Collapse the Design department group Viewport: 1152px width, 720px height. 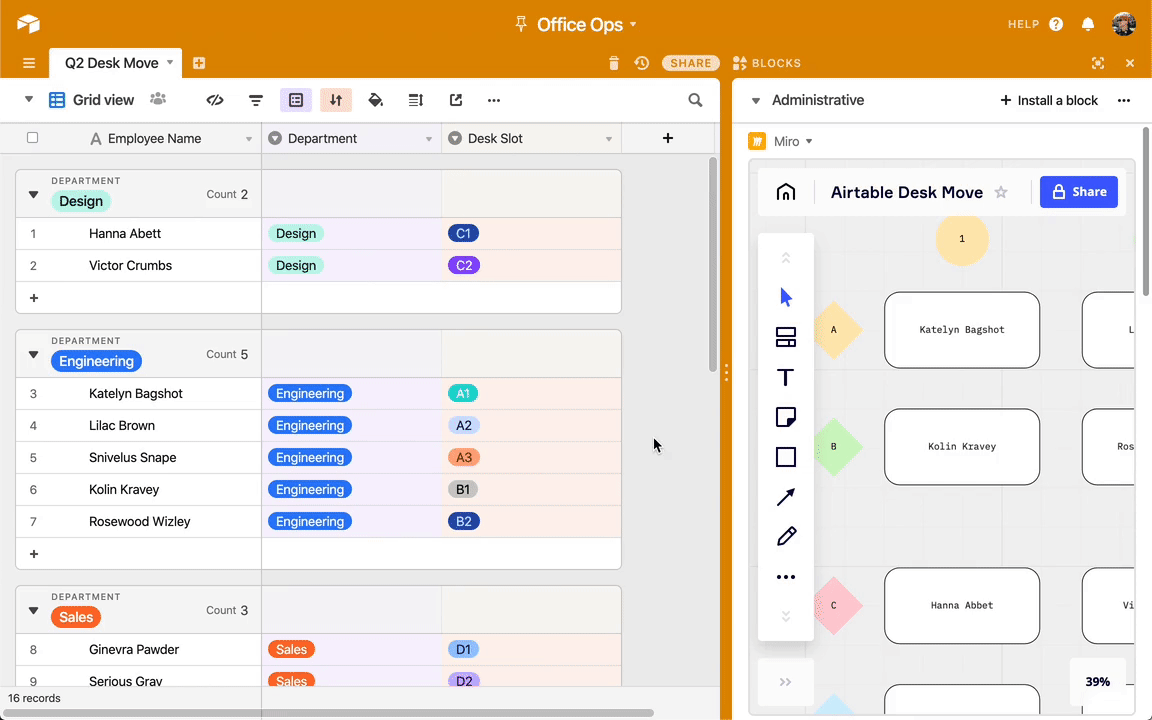[x=33, y=195]
